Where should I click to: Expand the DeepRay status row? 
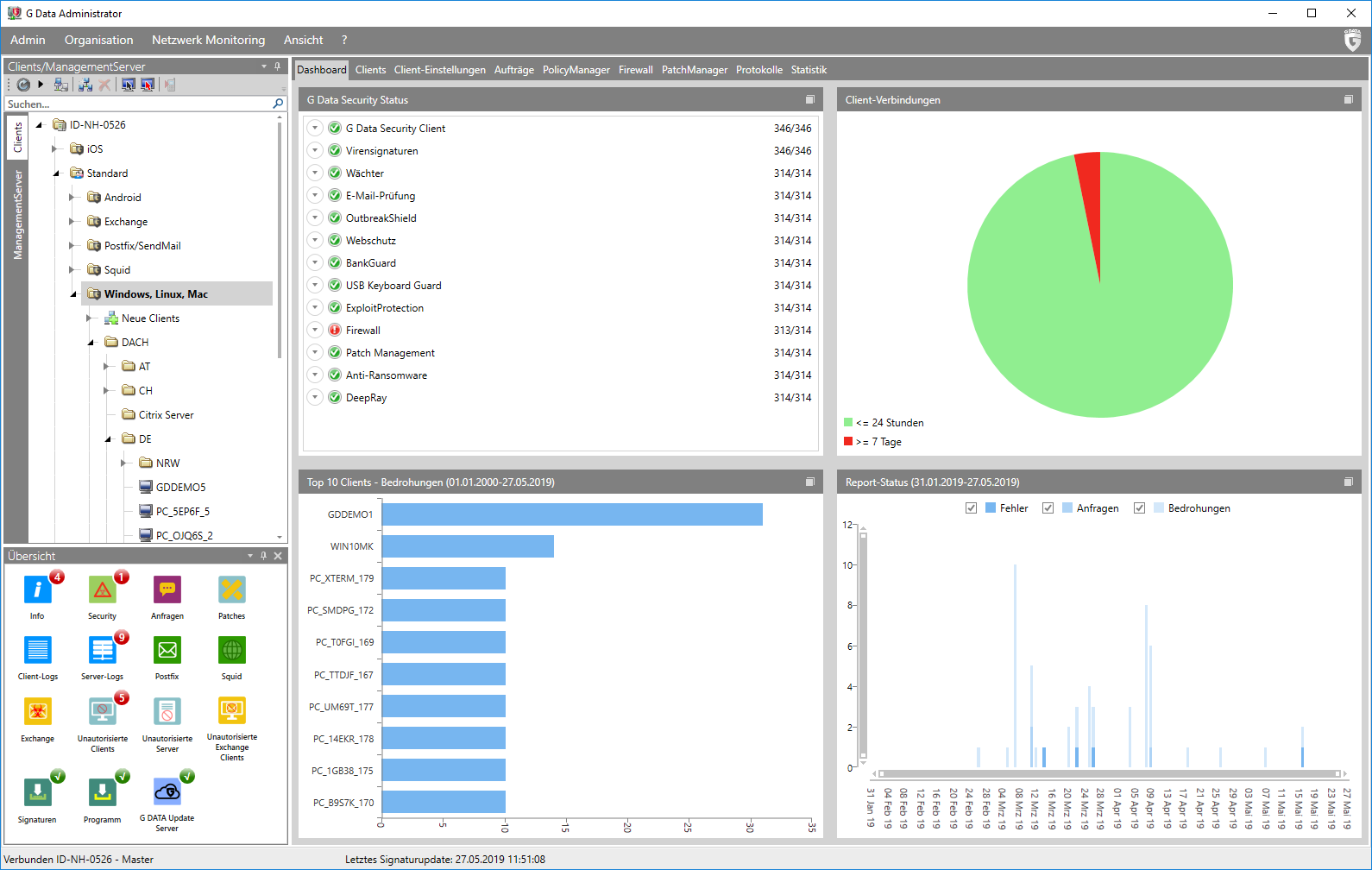pos(315,397)
